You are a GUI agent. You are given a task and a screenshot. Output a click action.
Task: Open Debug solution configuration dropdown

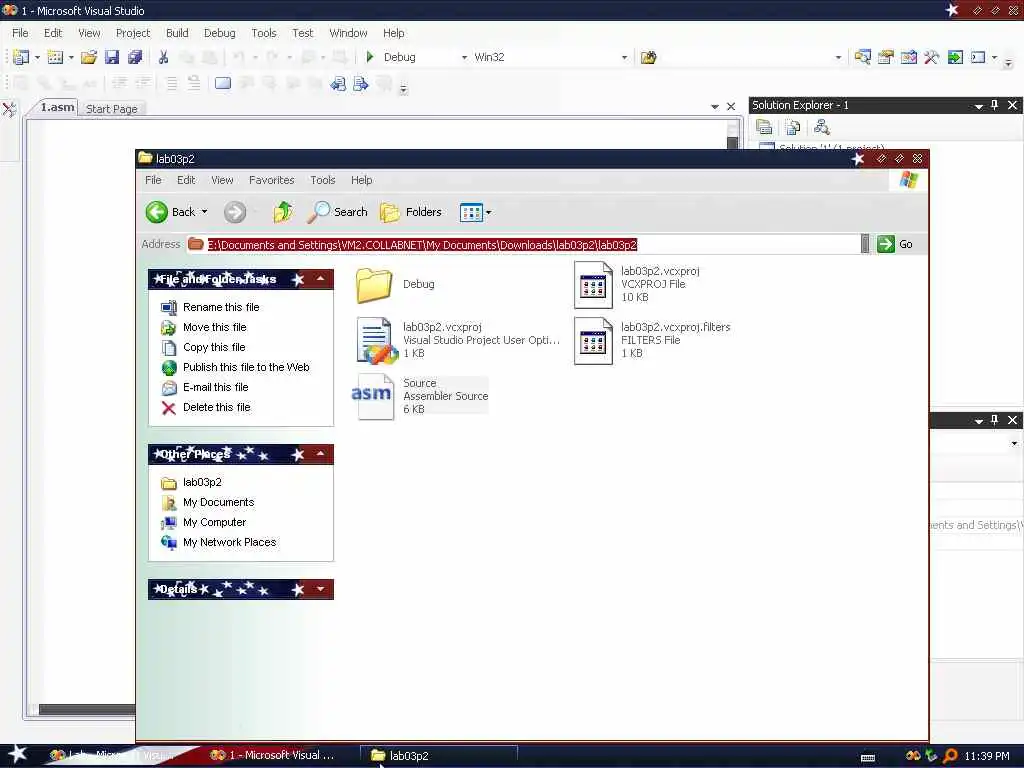point(464,57)
